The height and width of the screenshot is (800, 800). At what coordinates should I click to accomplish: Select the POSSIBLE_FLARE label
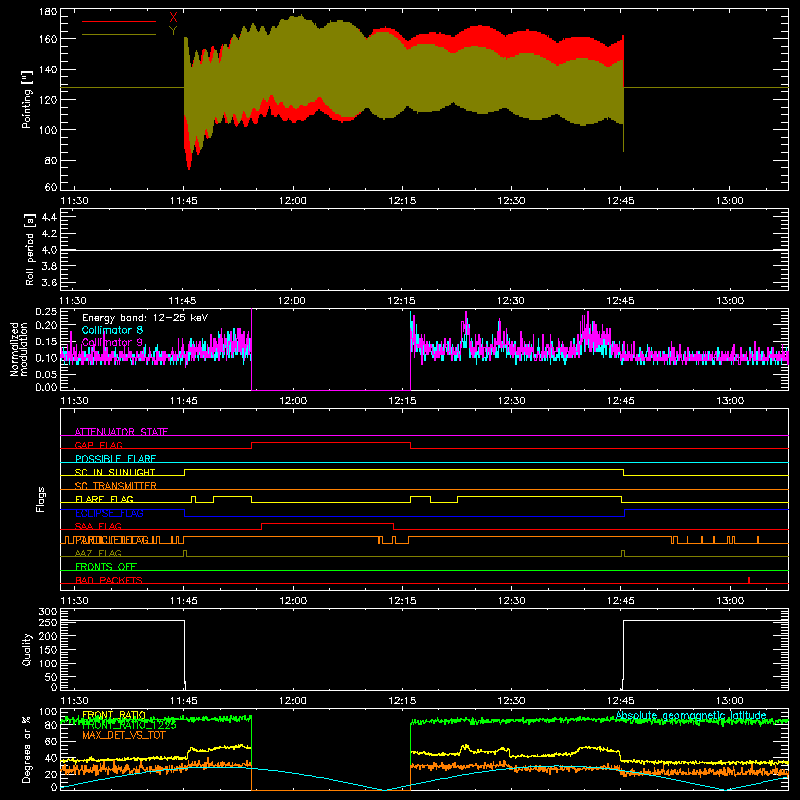[x=115, y=459]
